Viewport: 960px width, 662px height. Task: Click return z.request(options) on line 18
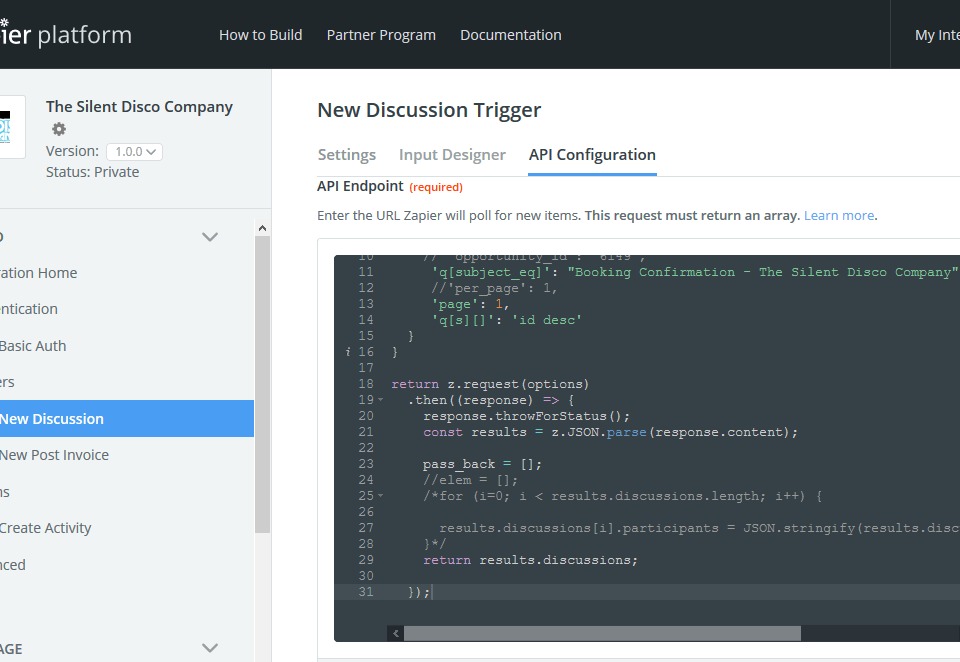pos(490,384)
